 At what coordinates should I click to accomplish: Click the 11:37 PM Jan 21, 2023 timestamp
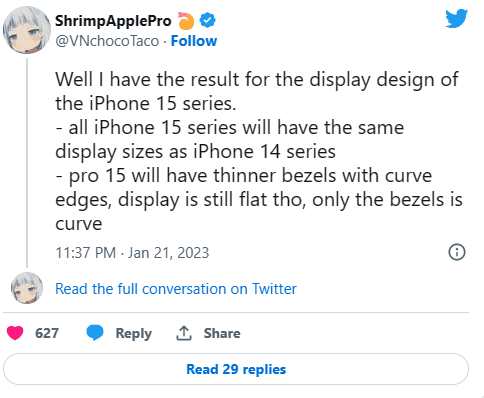tap(132, 253)
